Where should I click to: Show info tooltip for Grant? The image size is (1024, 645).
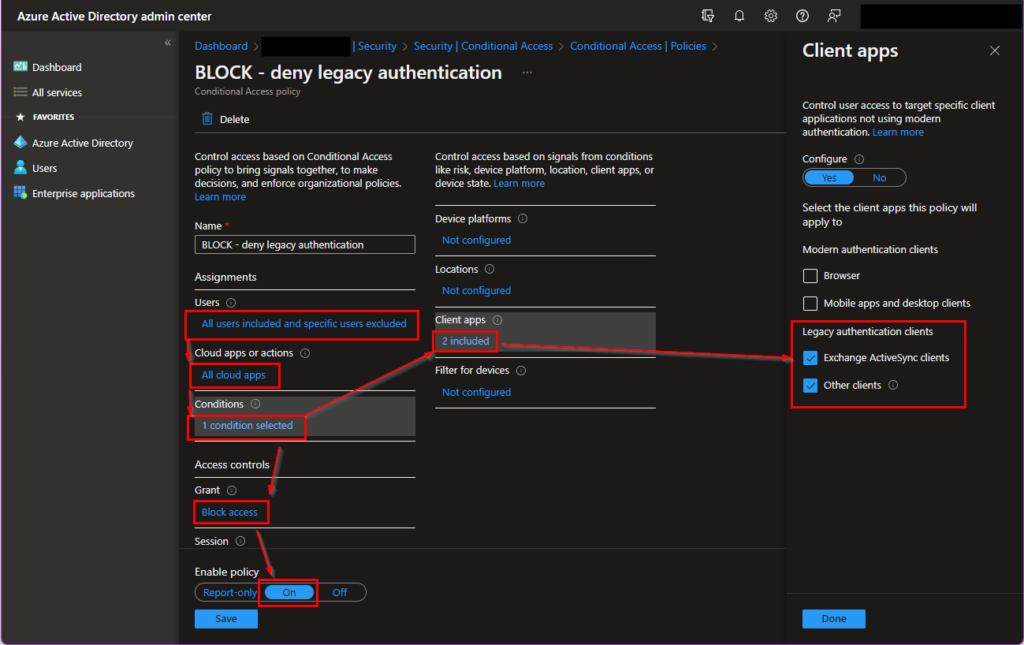232,490
